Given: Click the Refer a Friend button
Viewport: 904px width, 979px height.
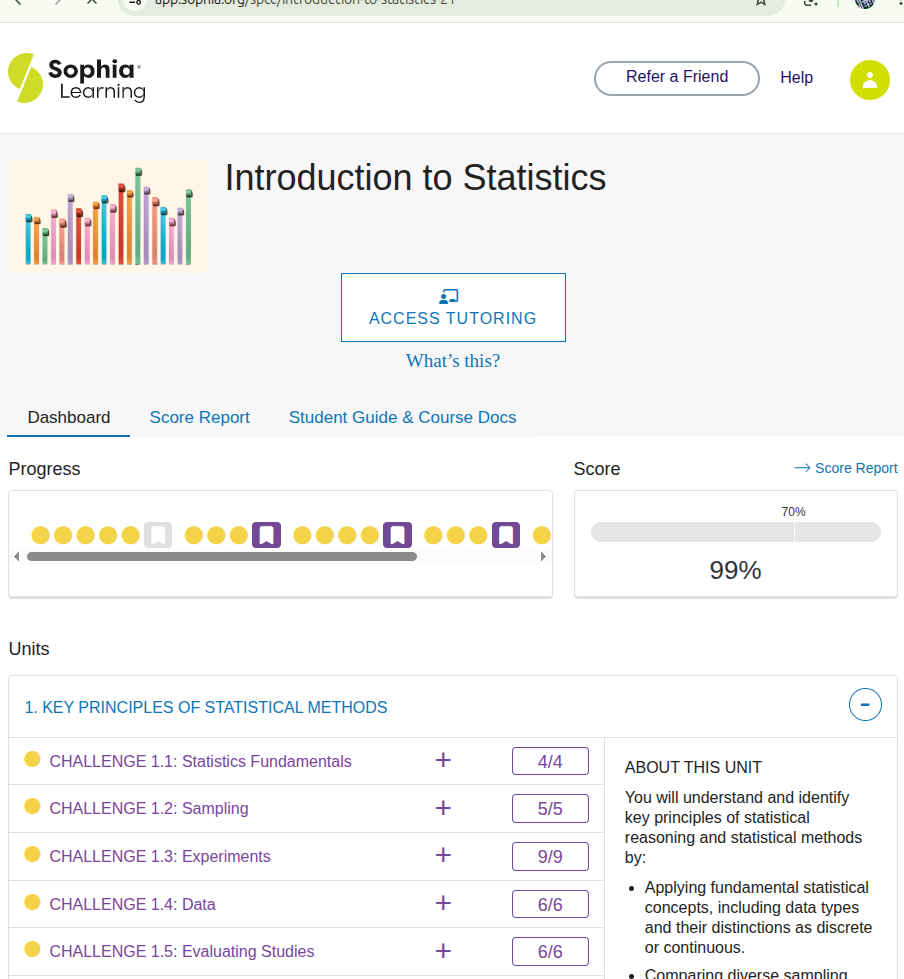Looking at the screenshot, I should pyautogui.click(x=677, y=78).
